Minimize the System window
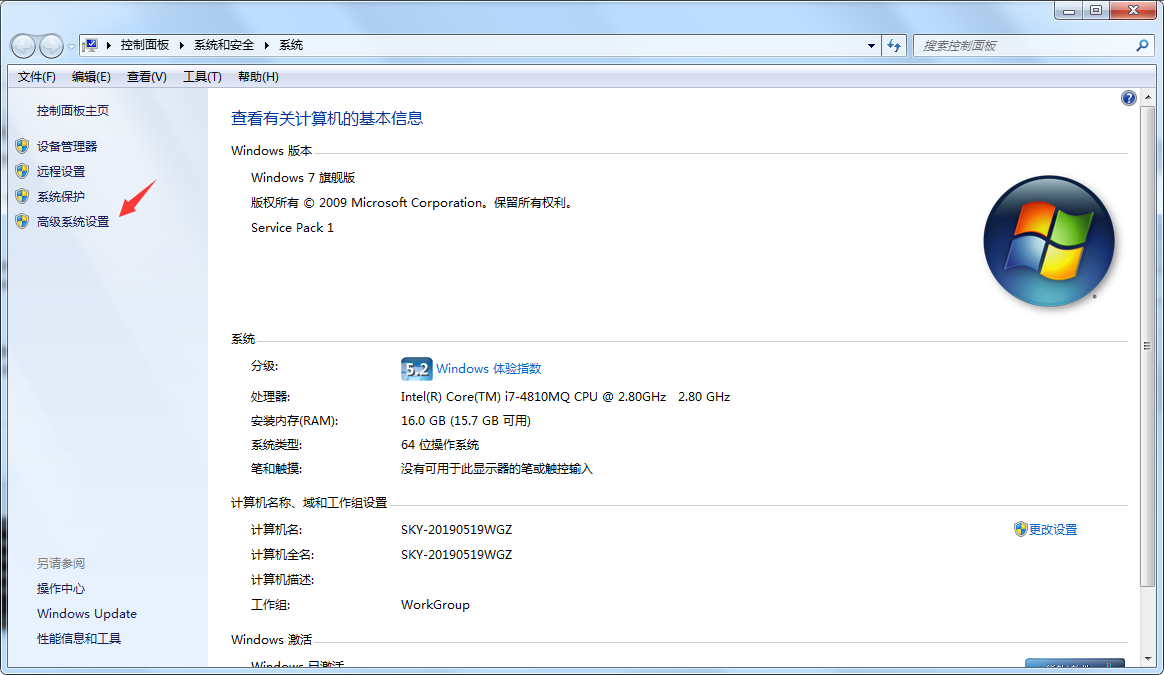The width and height of the screenshot is (1164, 675). point(1068,10)
